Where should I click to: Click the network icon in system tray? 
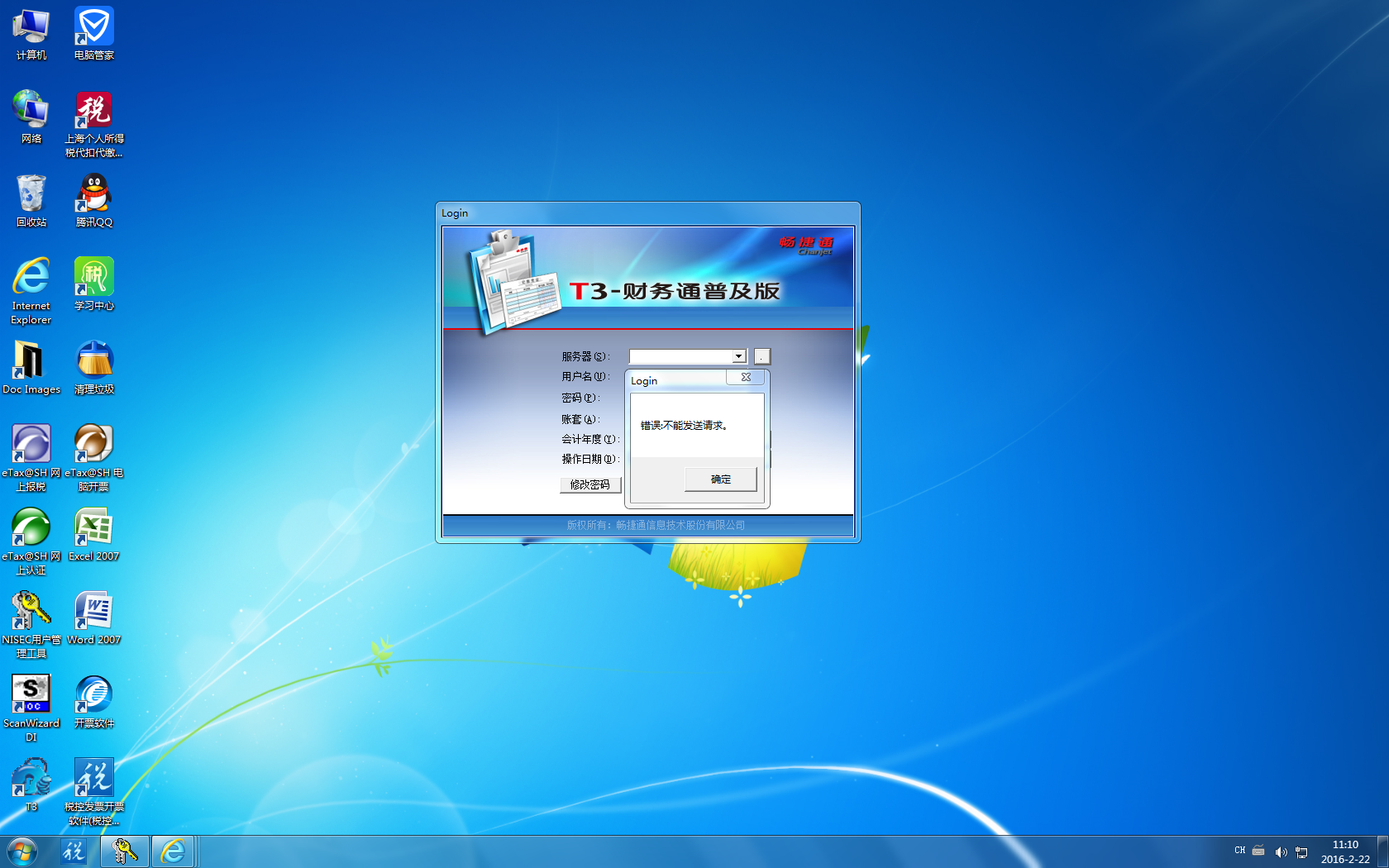pyautogui.click(x=1301, y=851)
